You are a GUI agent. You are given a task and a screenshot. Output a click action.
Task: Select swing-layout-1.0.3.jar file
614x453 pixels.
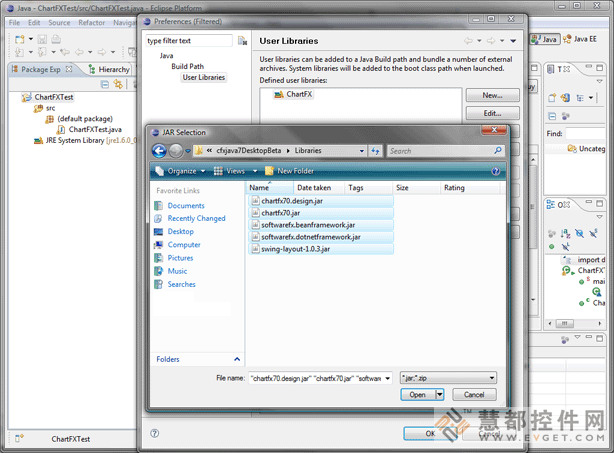(x=321, y=249)
